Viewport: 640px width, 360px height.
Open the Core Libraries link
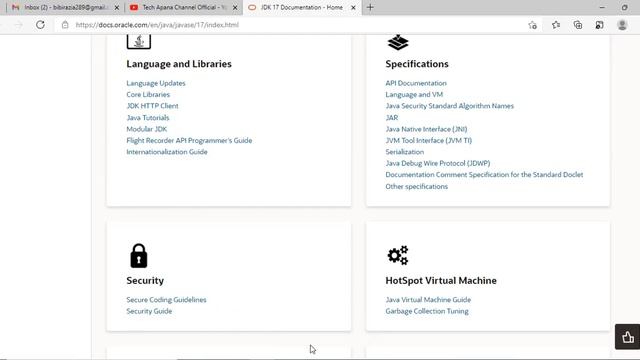tap(148, 94)
